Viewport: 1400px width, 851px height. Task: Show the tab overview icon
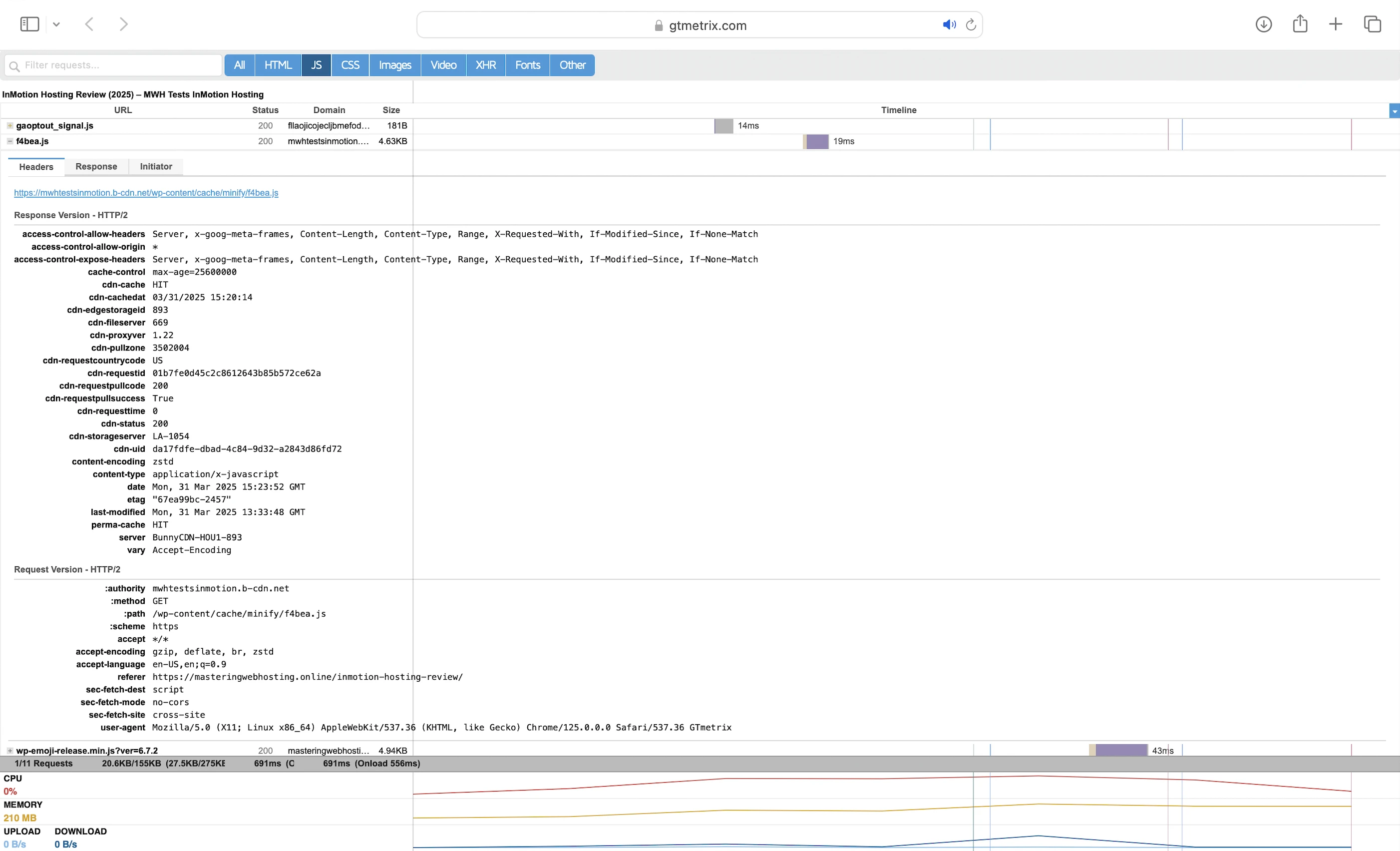click(1372, 24)
